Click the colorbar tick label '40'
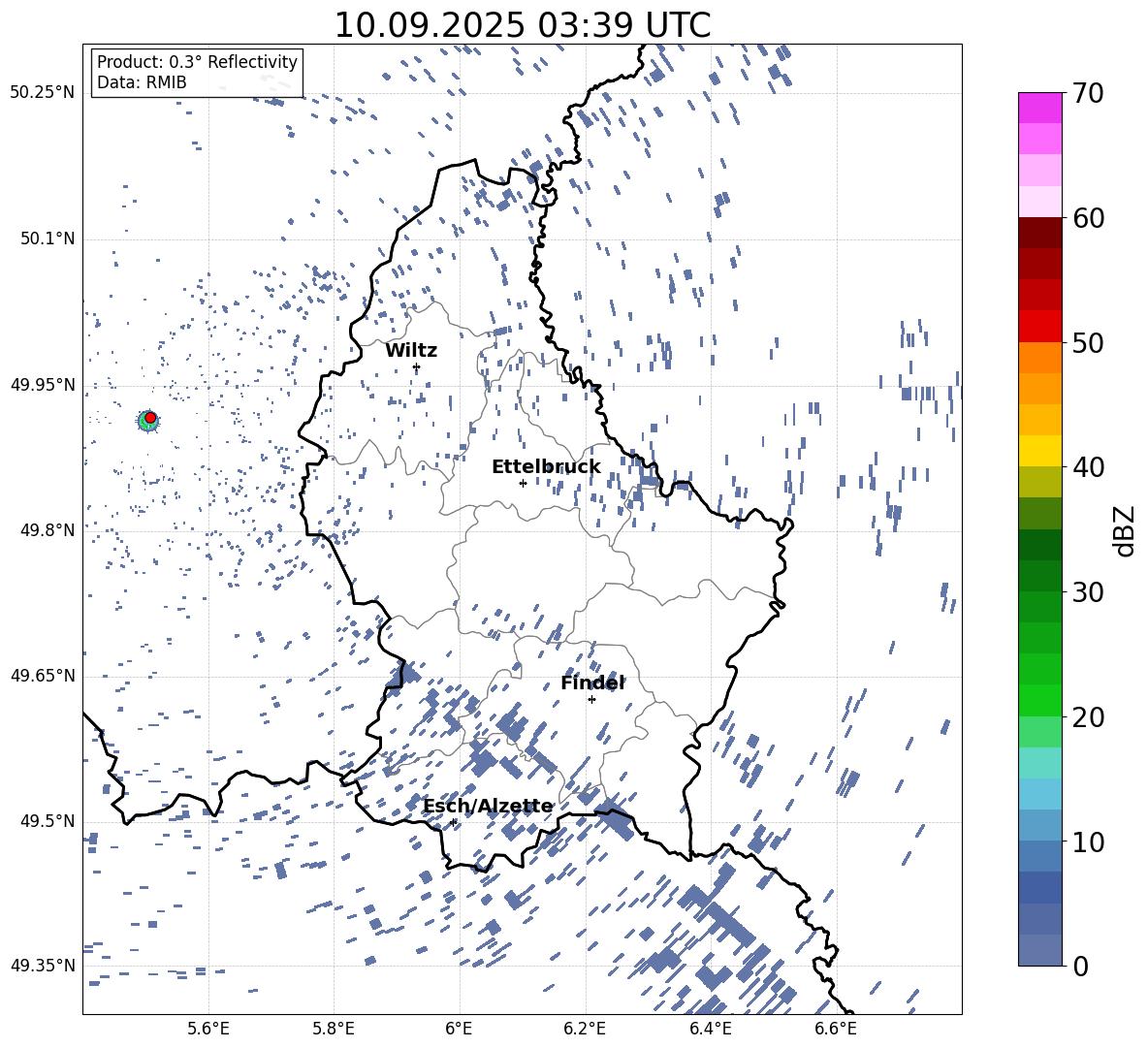This screenshot has width=1148, height=1048. click(1088, 467)
